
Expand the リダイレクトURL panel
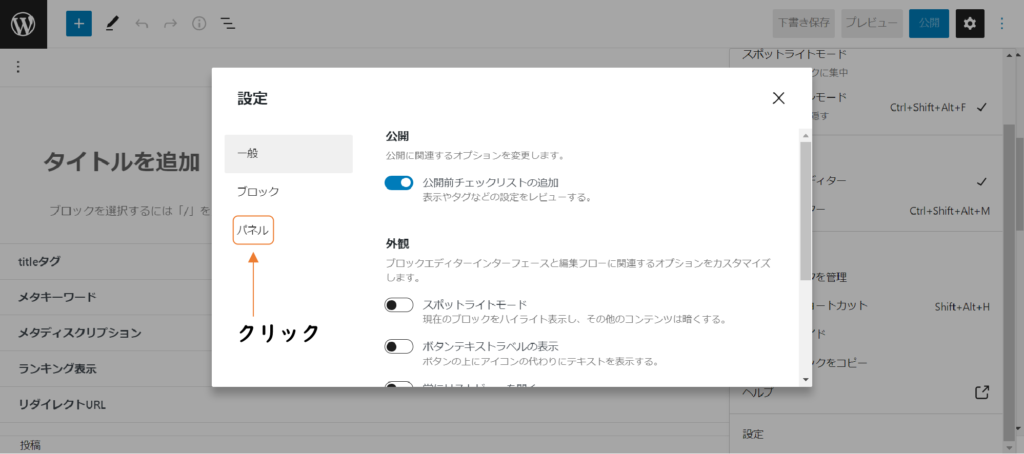coord(364,404)
